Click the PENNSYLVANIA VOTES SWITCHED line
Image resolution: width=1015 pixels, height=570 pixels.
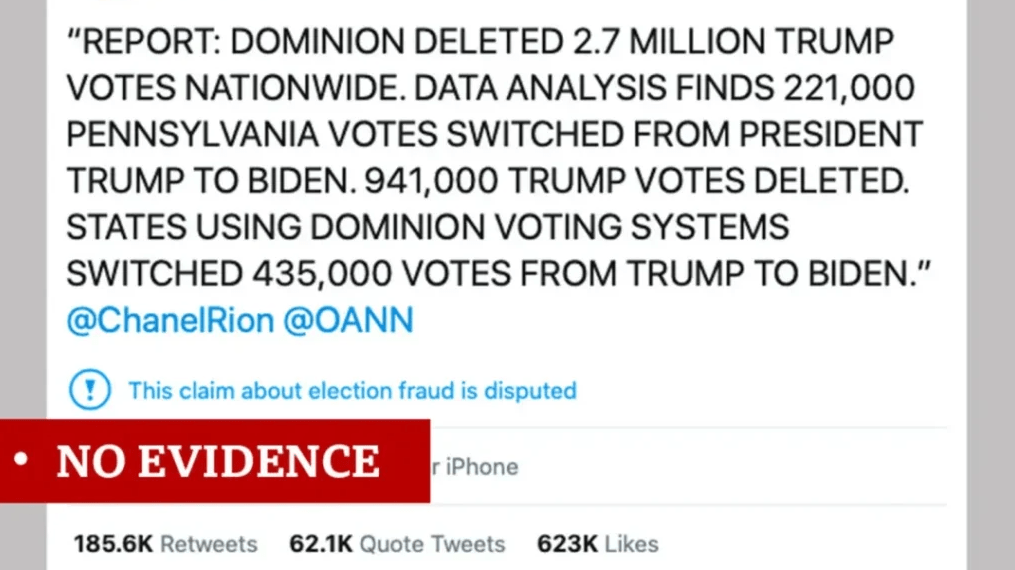[495, 135]
